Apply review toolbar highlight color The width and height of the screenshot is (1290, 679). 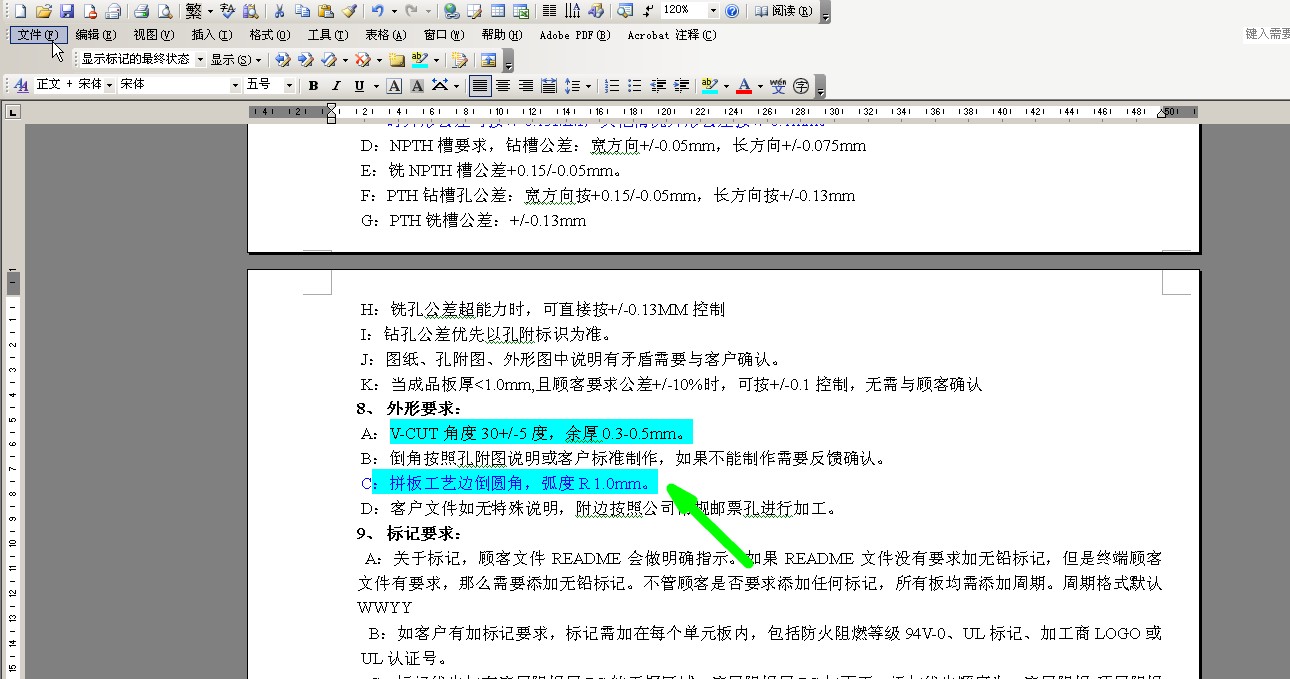coord(420,60)
